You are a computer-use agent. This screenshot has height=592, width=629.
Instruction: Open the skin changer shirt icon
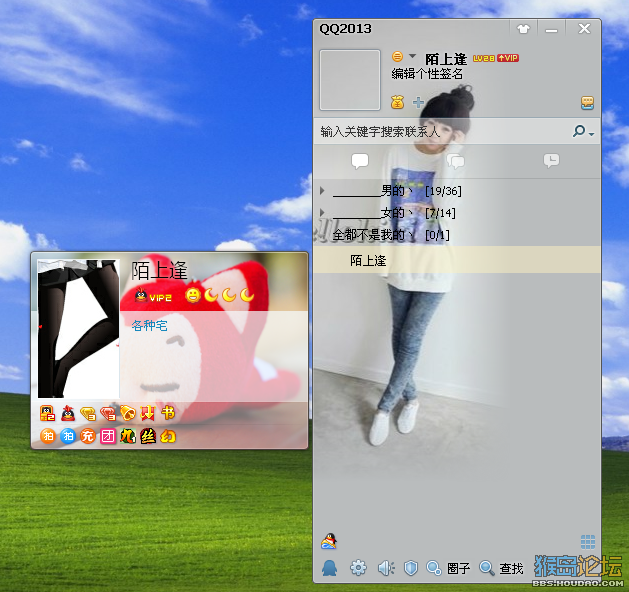523,29
